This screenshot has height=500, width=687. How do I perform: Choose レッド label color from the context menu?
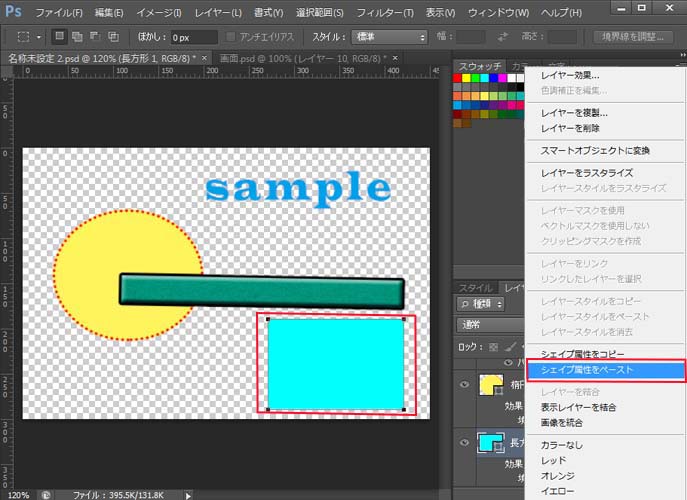point(606,461)
